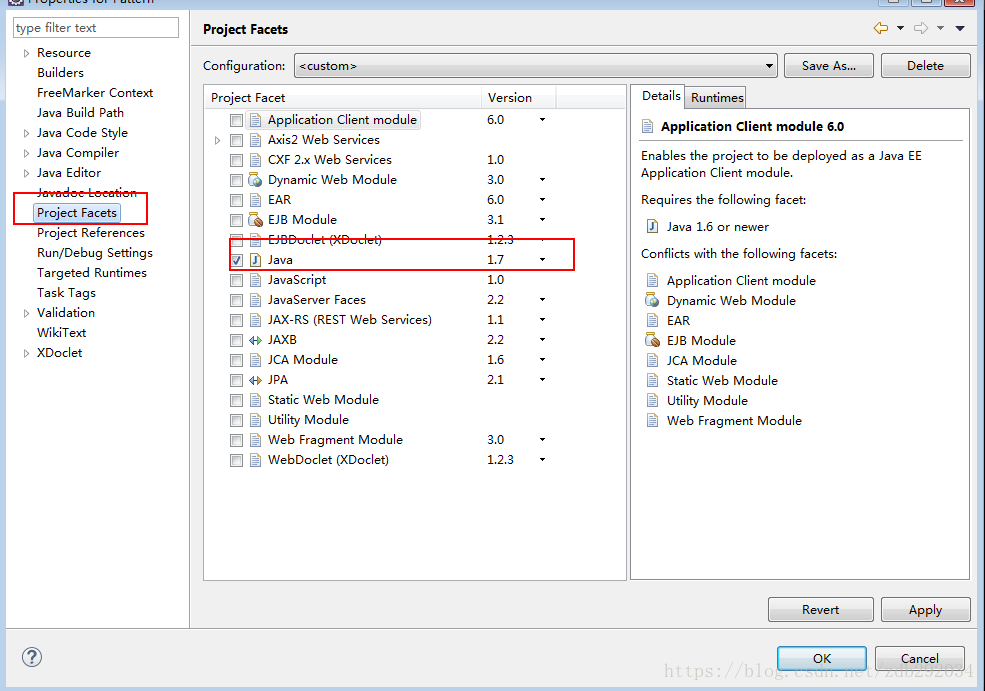
Task: Click the EJB Module bean icon in facet list
Action: pyautogui.click(x=255, y=220)
